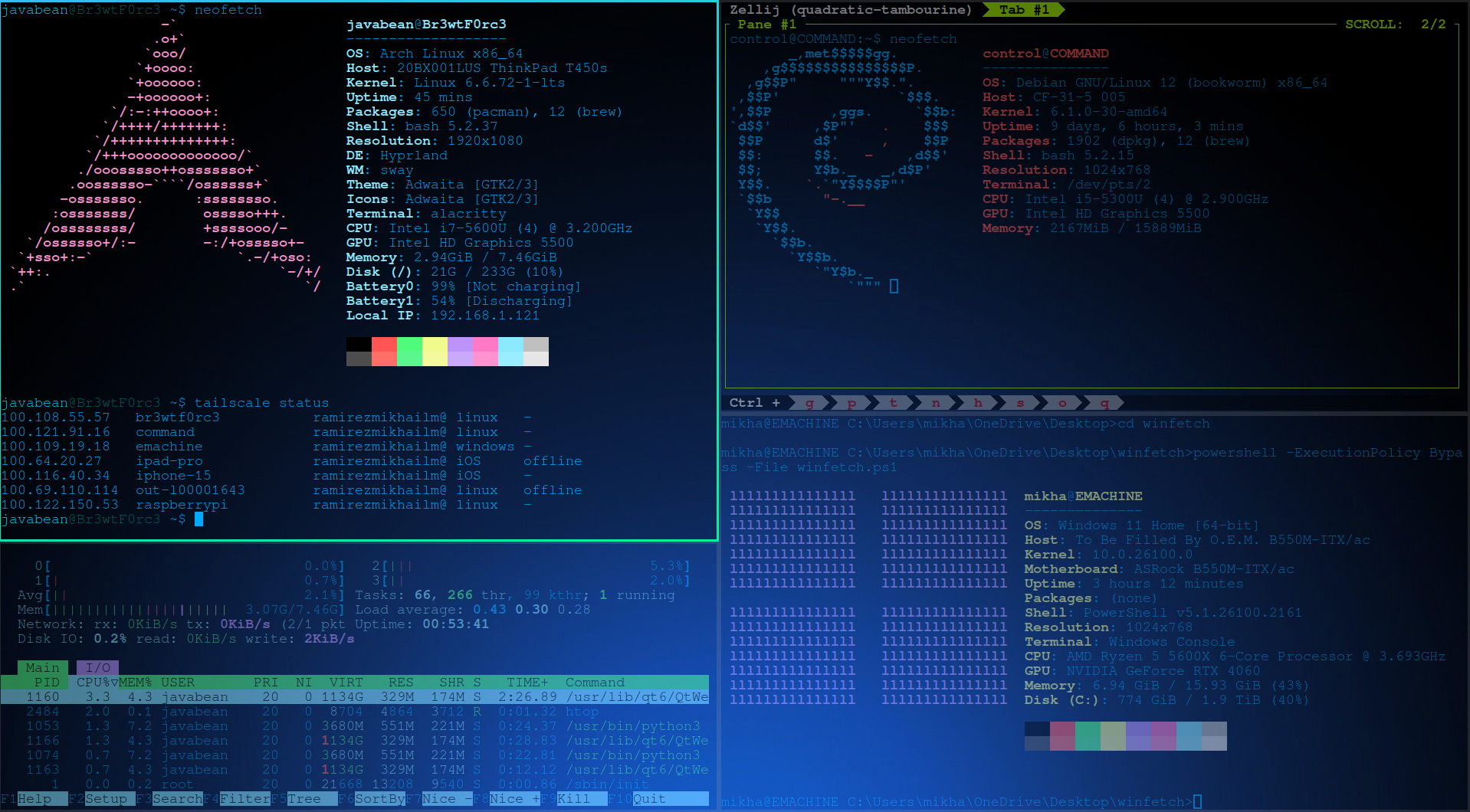Select htop process row PID 1160

(x=355, y=696)
